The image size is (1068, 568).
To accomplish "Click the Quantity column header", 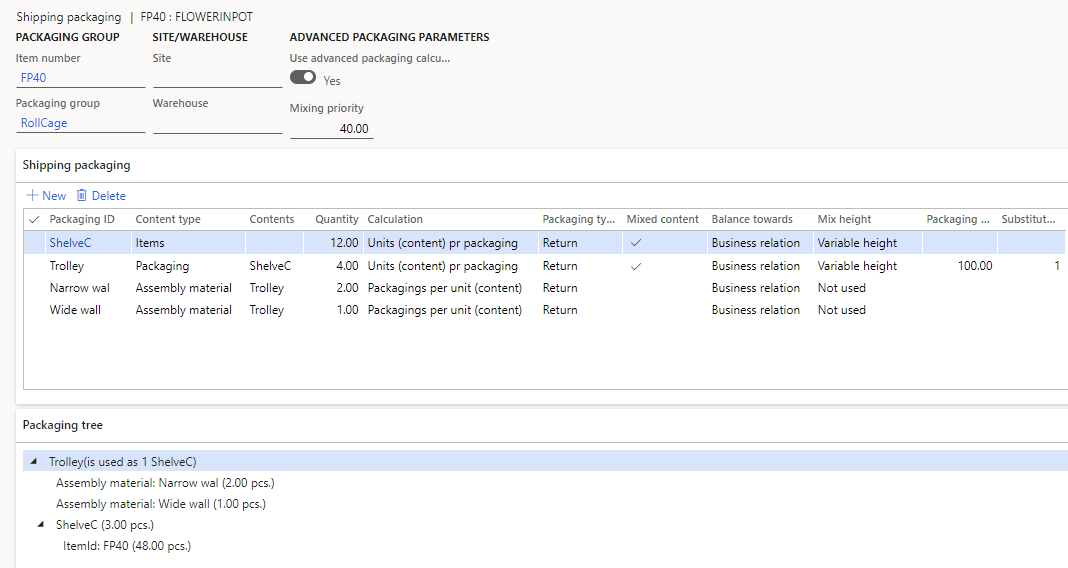I will tap(336, 219).
